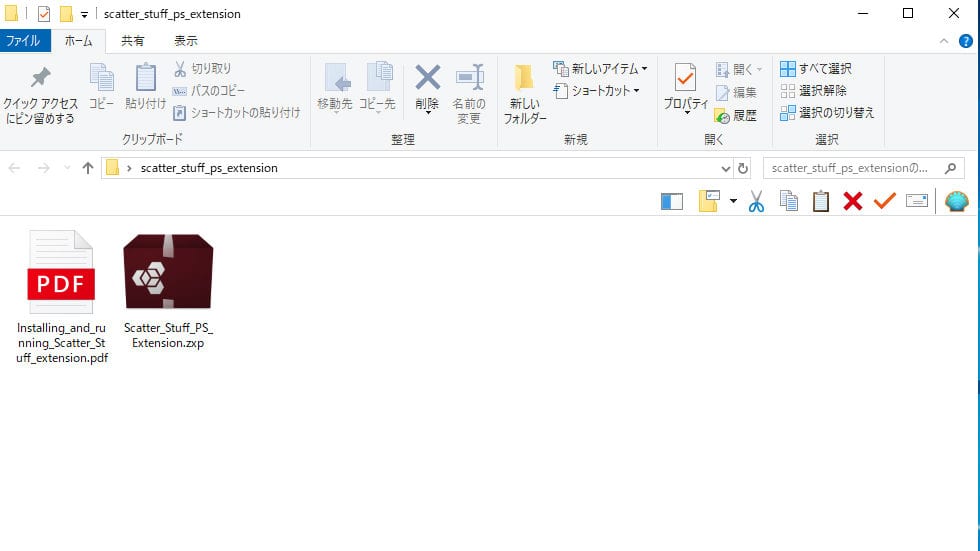Click the magnifier search icon
Viewport: 980px width, 551px height.
coord(951,168)
